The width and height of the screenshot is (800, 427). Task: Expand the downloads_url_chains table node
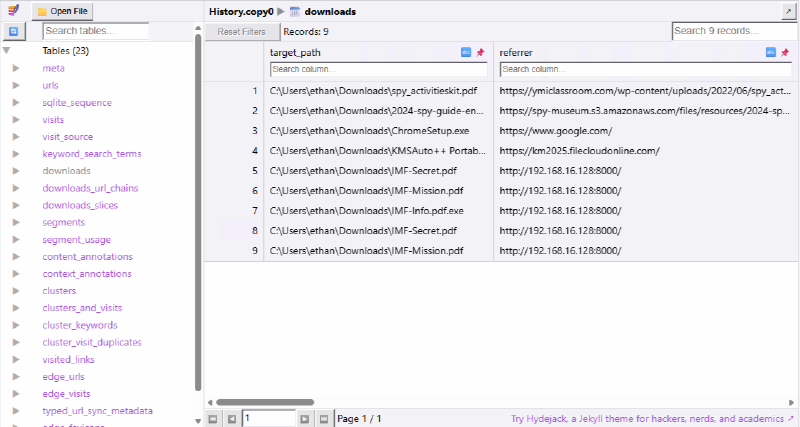point(16,188)
